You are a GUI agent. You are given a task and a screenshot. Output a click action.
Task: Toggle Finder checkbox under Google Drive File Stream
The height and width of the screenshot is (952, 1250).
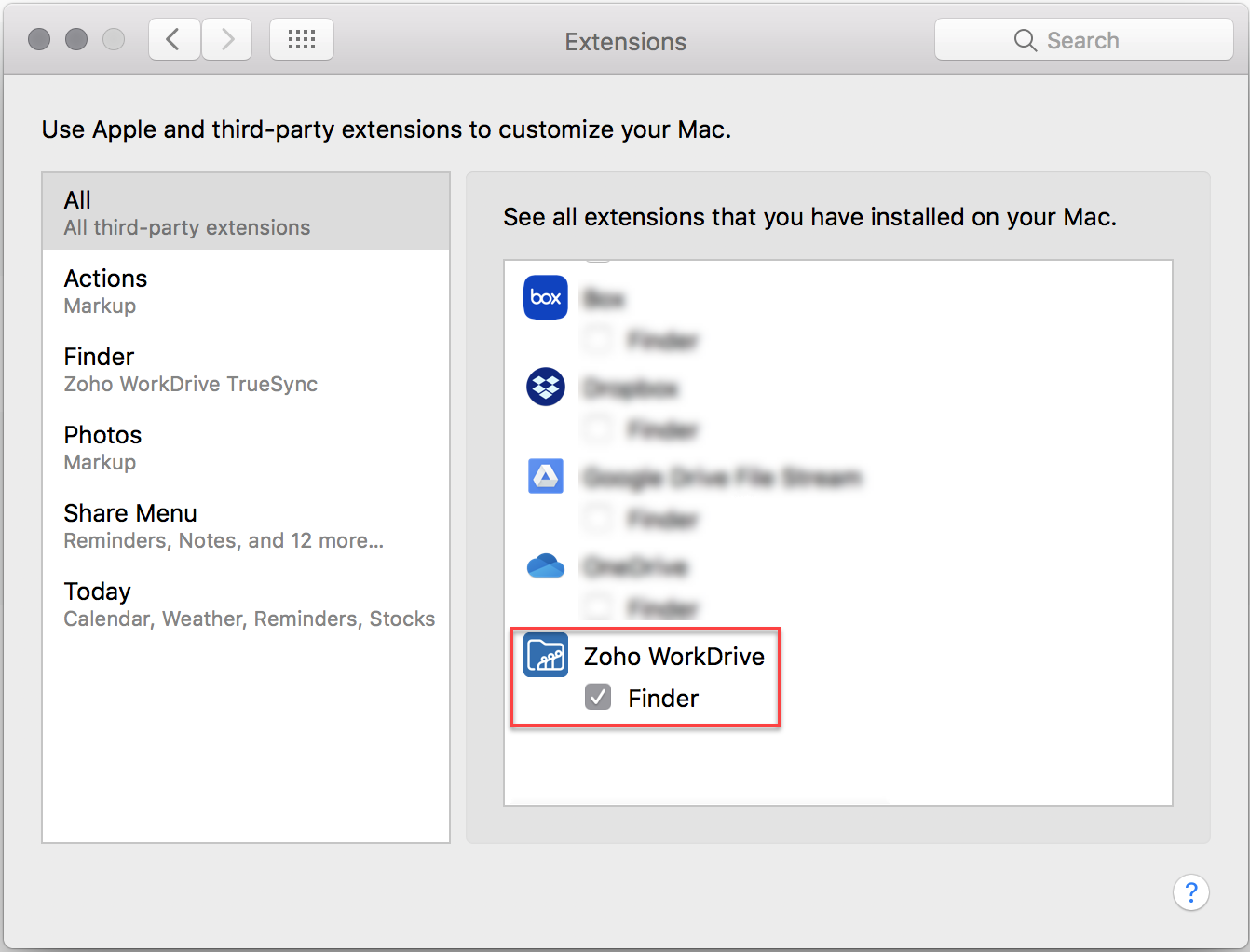[598, 518]
